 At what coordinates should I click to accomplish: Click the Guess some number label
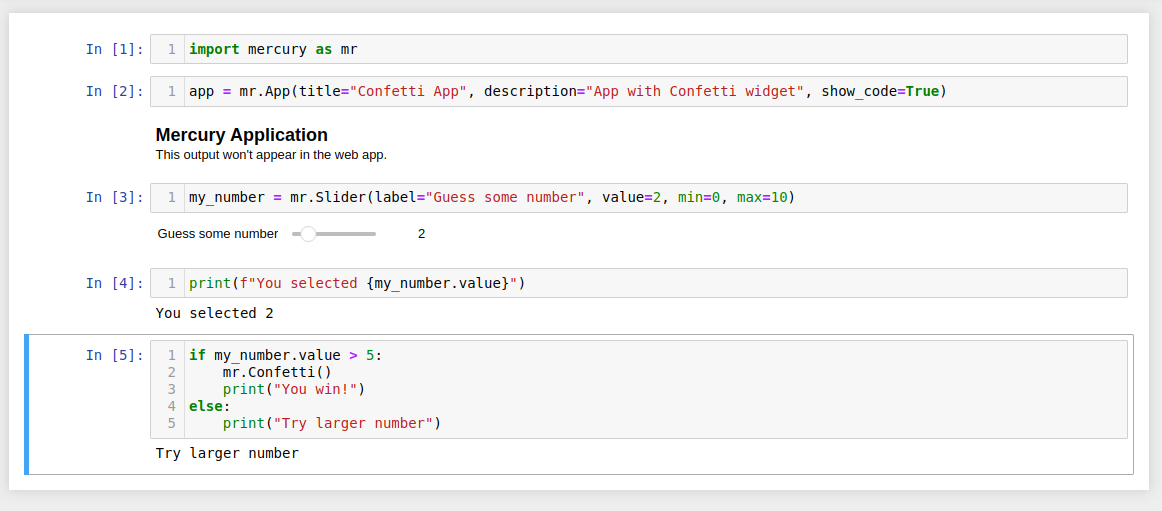coord(218,234)
